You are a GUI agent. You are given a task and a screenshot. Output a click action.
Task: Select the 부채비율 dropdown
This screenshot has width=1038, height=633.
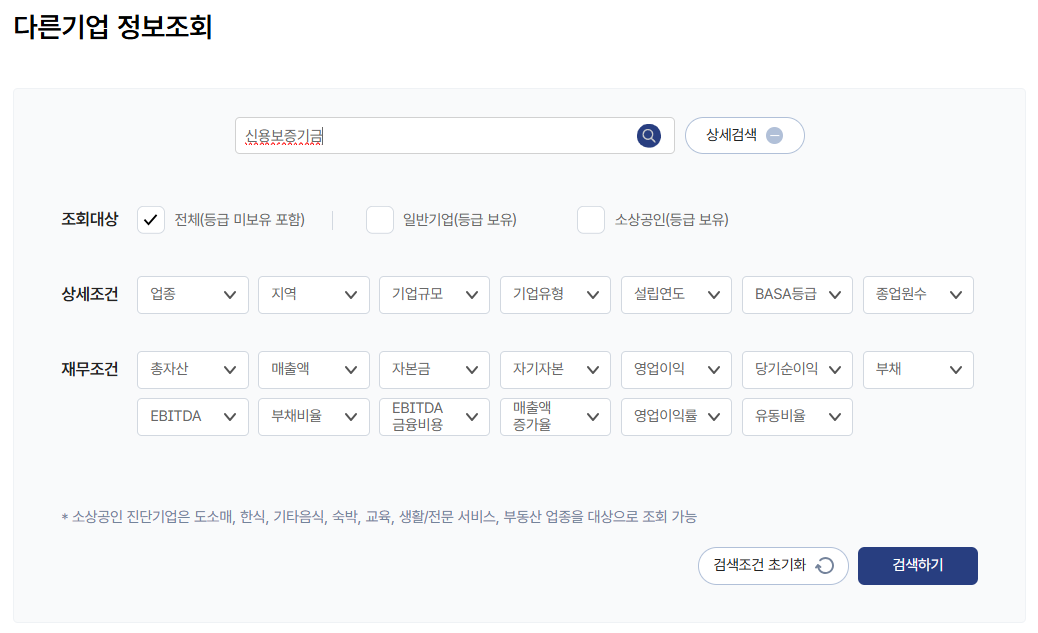point(313,416)
